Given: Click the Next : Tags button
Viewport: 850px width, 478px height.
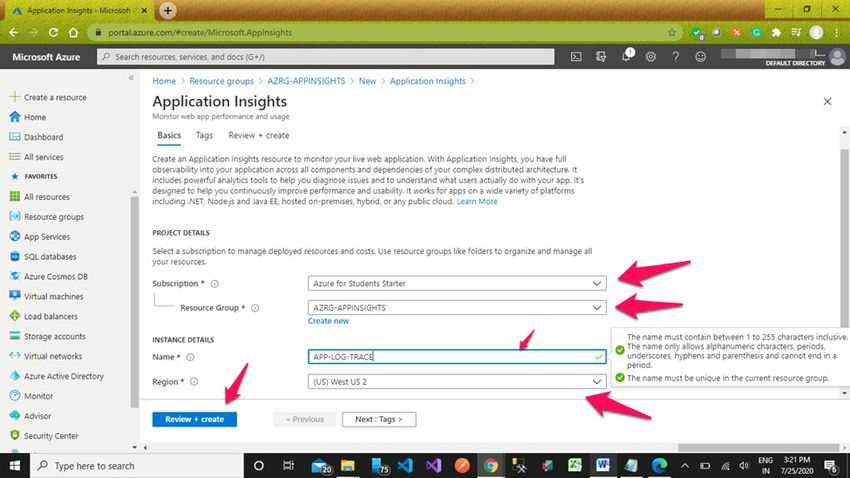Looking at the screenshot, I should [379, 419].
